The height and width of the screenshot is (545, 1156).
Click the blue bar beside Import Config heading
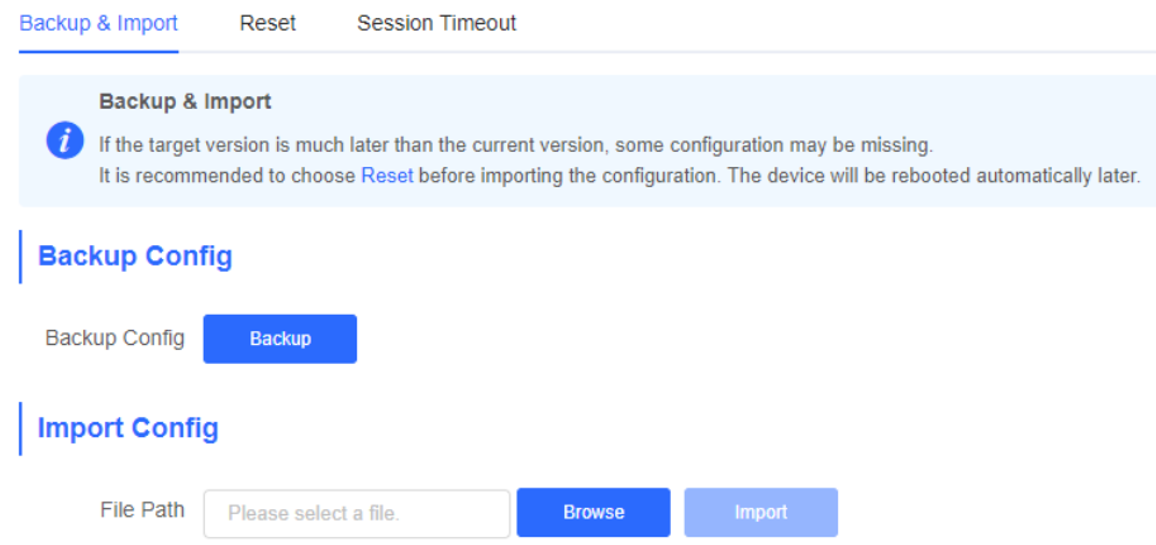20,428
